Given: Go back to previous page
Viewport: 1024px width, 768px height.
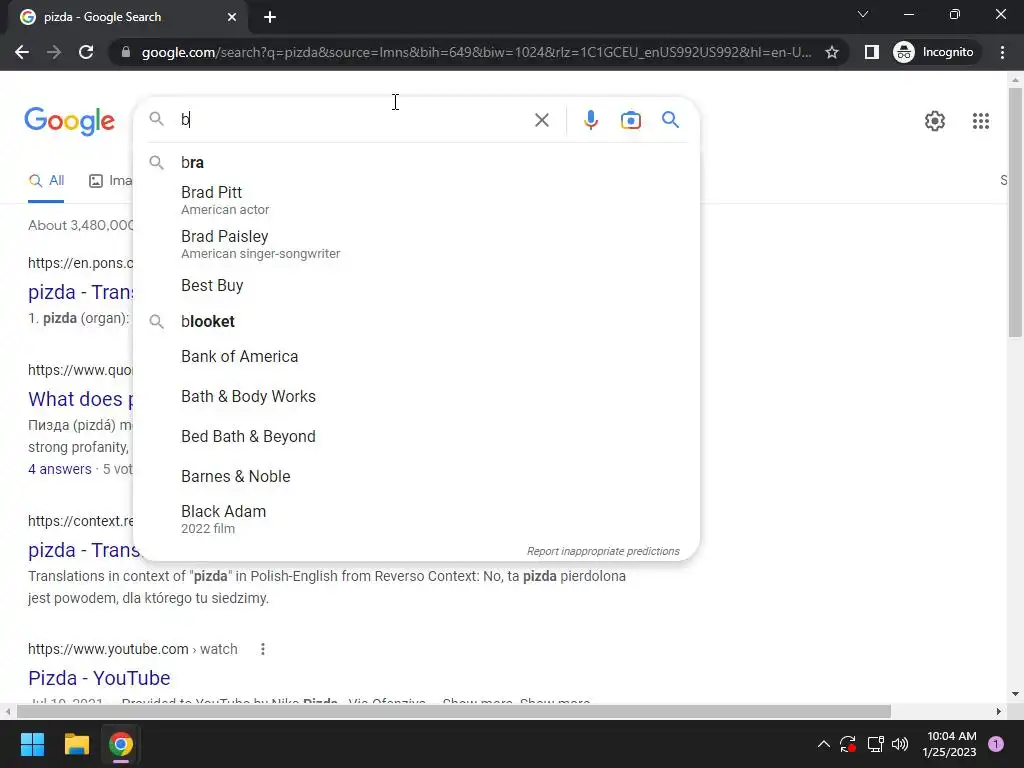Looking at the screenshot, I should (x=22, y=52).
